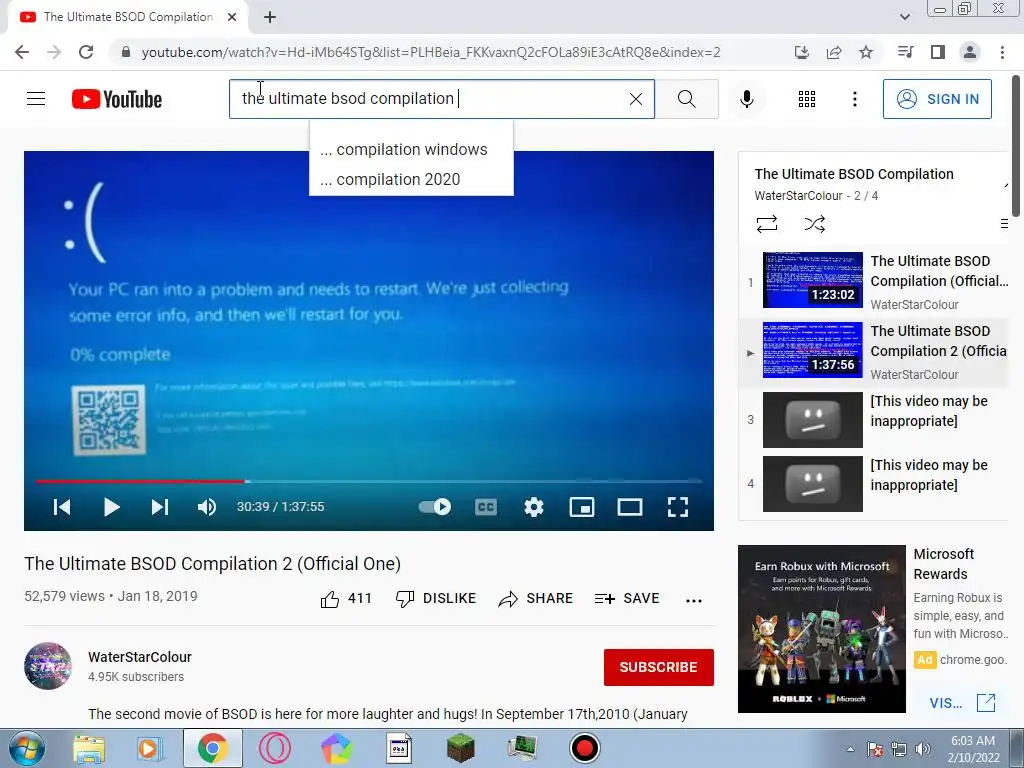Clear the search box with X
The width and height of the screenshot is (1024, 768).
[635, 99]
